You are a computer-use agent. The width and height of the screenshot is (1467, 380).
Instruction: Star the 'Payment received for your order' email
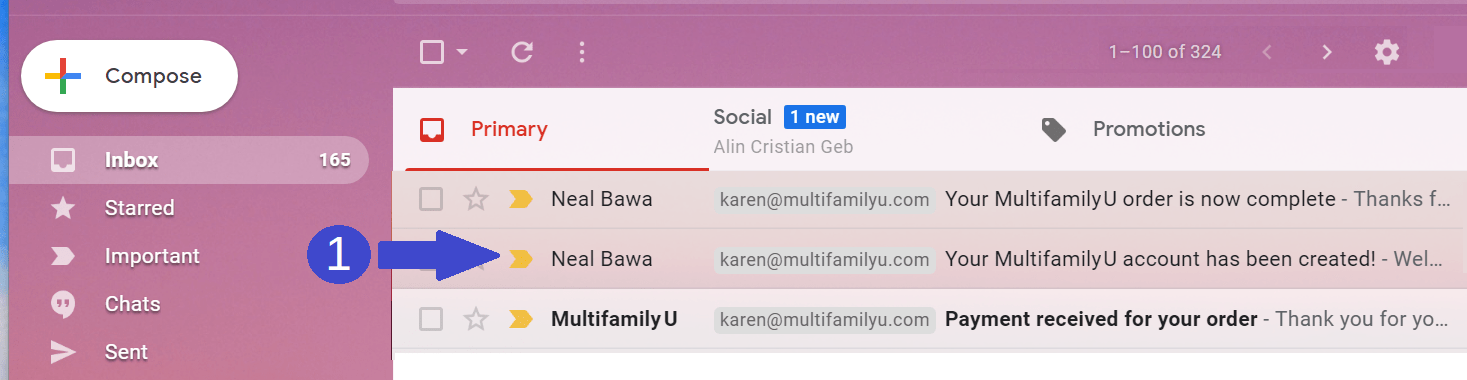tap(476, 320)
